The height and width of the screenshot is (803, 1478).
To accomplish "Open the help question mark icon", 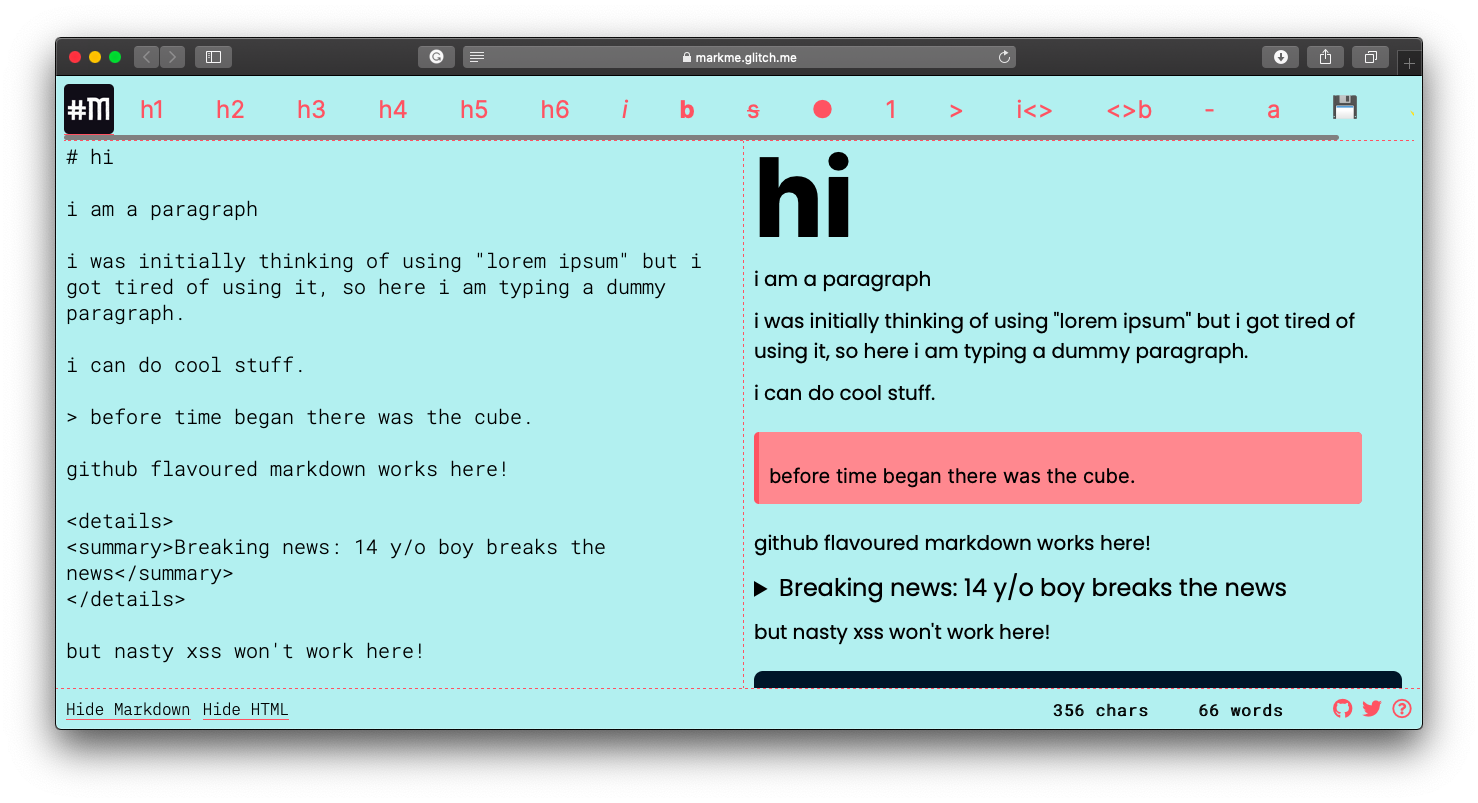I will 1402,709.
